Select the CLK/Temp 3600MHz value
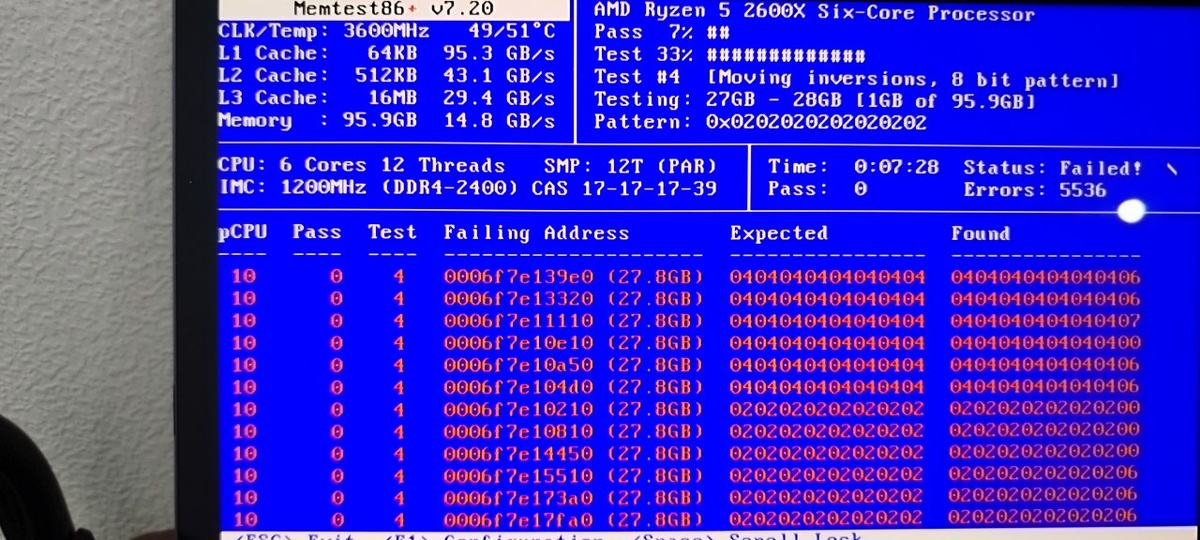Image resolution: width=1200 pixels, height=540 pixels. [x=387, y=31]
